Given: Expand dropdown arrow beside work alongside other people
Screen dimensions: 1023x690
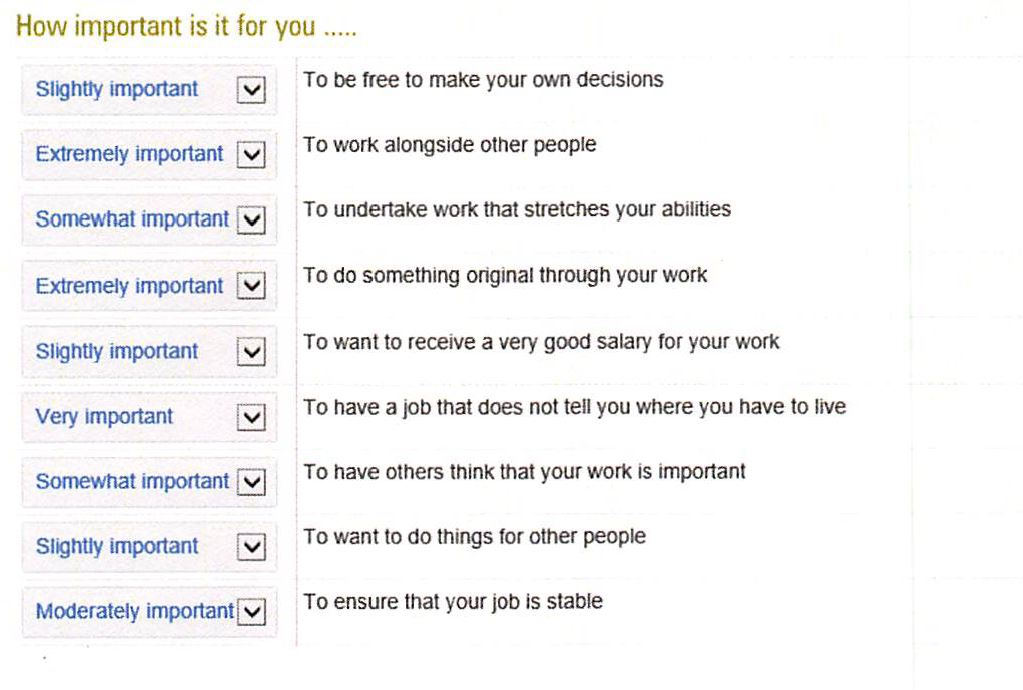Looking at the screenshot, I should (x=254, y=155).
